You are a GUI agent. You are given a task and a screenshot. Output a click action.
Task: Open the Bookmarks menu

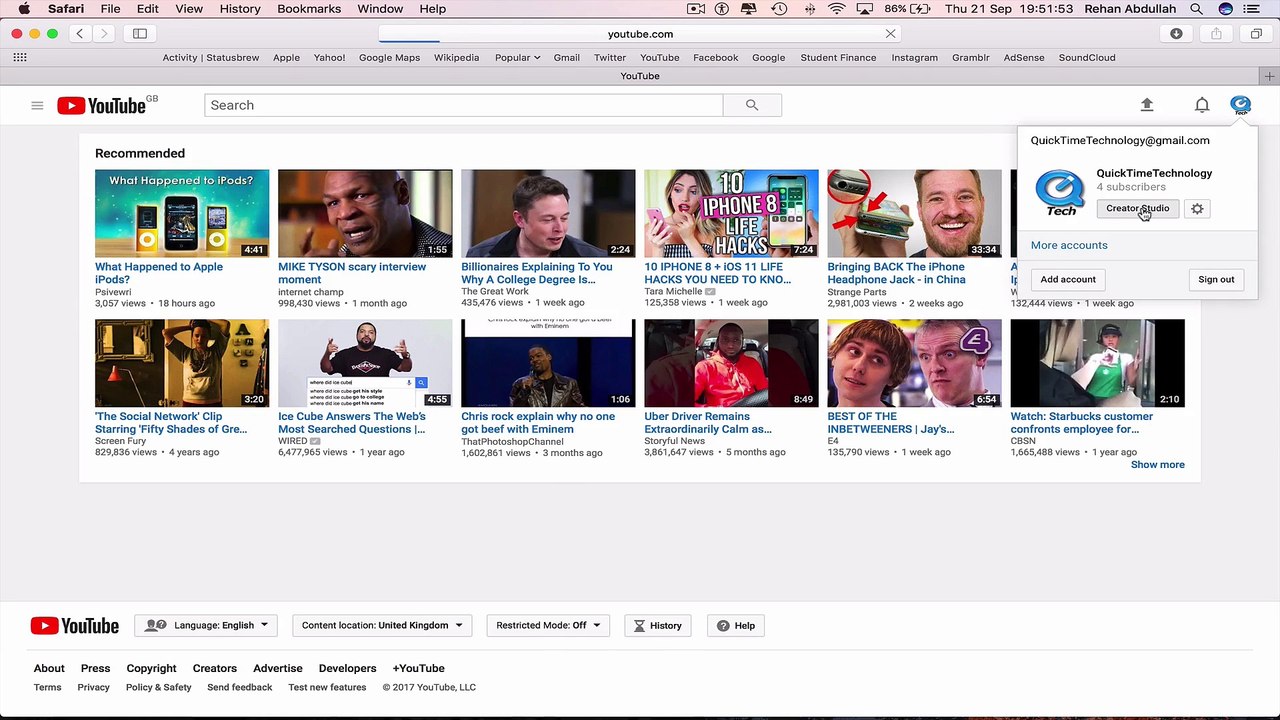(309, 9)
